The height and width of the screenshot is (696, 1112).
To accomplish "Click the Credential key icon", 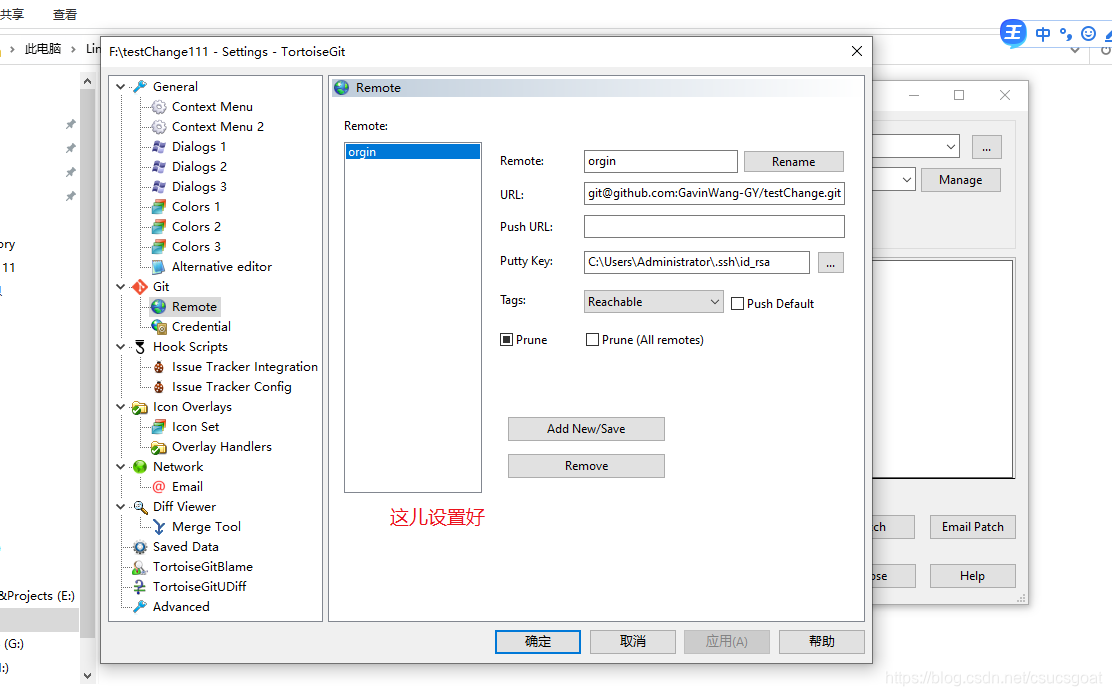I will click(x=159, y=327).
